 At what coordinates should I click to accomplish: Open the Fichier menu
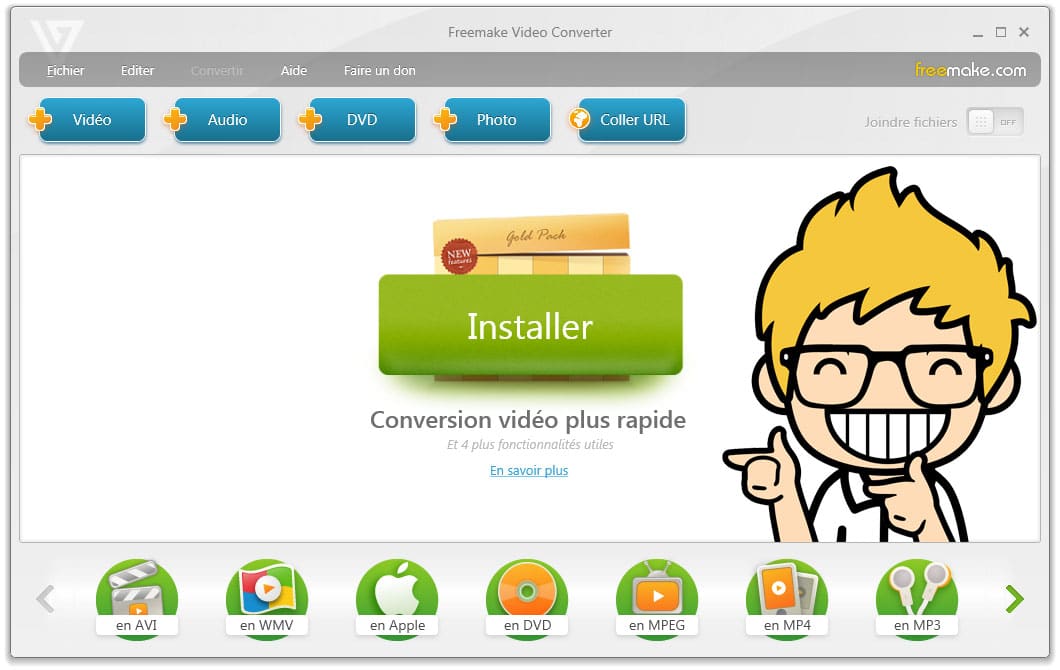[66, 71]
